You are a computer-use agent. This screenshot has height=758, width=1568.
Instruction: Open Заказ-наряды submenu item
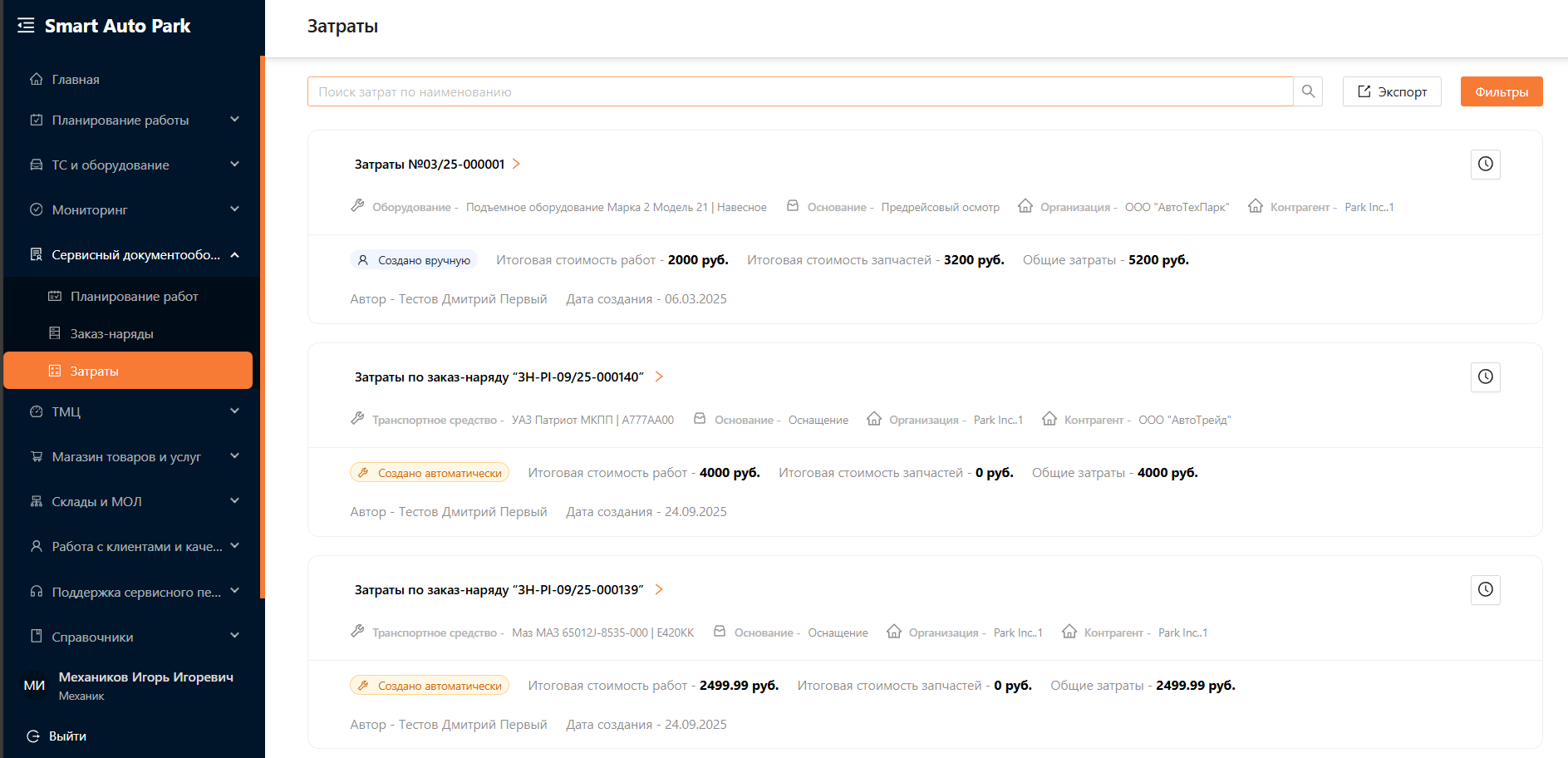(111, 334)
